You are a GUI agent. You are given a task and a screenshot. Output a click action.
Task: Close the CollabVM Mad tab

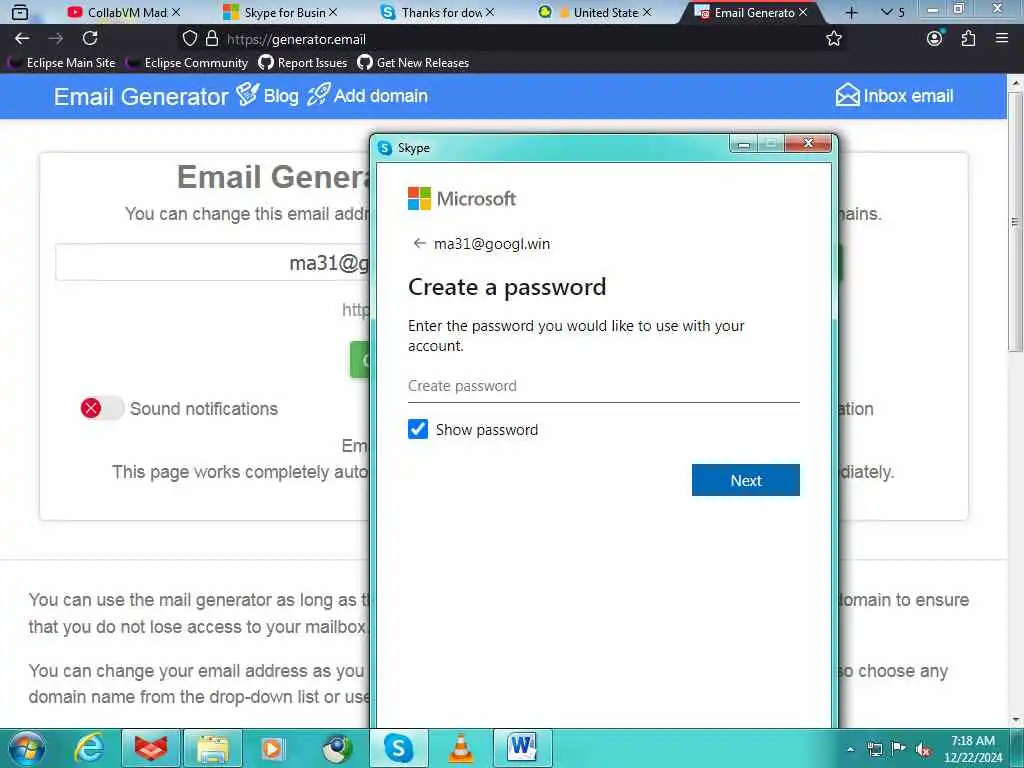coord(176,12)
